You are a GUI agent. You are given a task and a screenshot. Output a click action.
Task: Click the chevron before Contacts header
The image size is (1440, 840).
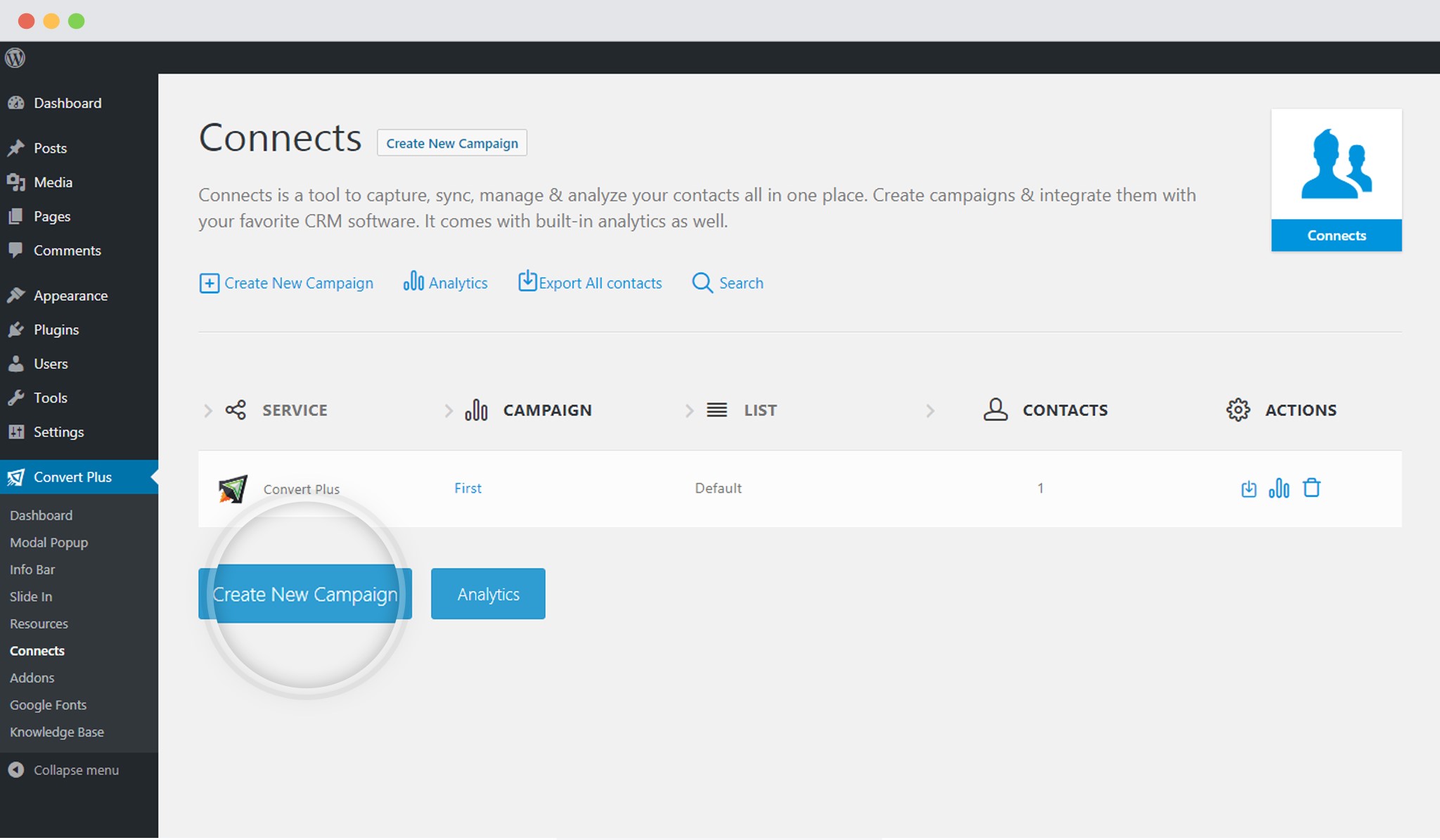click(x=930, y=411)
